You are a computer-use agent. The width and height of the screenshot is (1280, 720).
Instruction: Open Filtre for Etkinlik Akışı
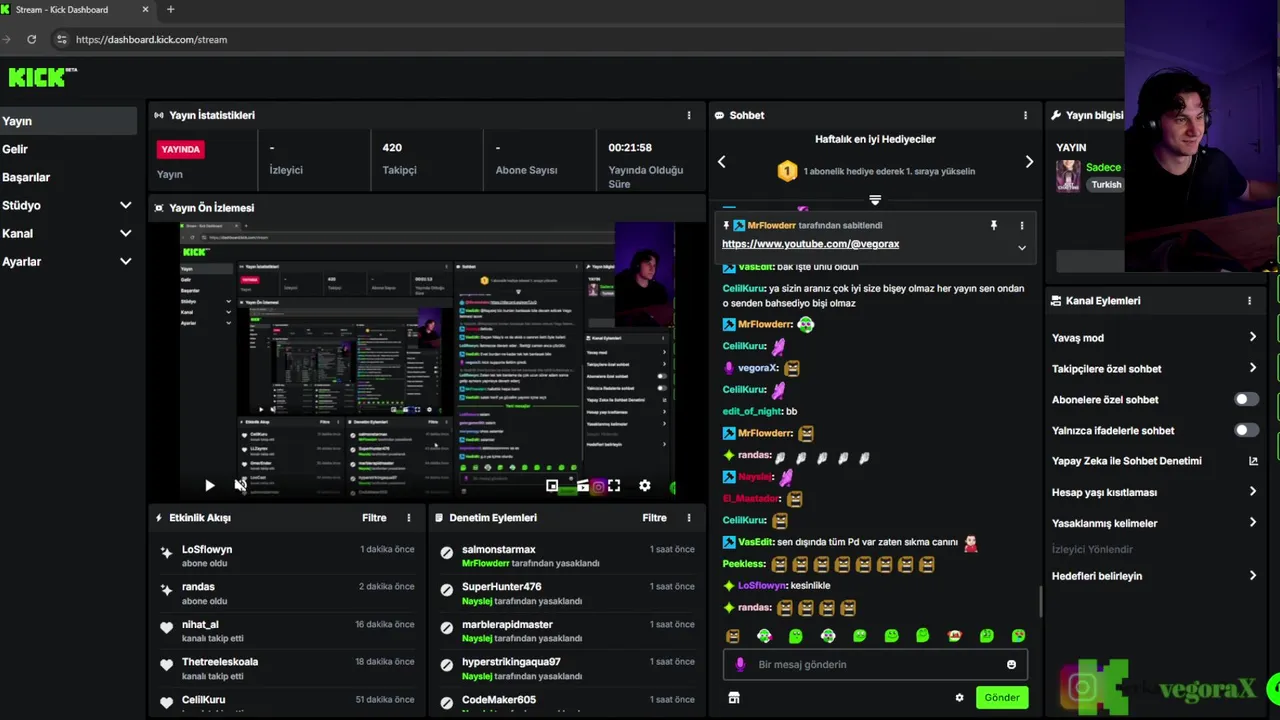click(x=374, y=518)
